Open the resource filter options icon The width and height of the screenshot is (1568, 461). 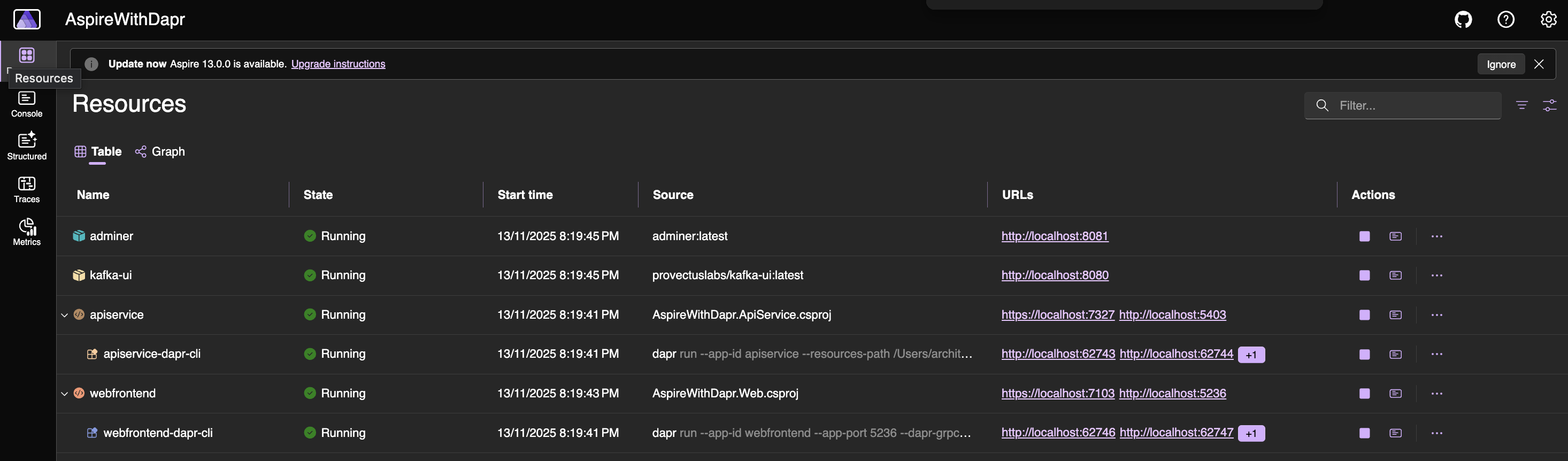1521,105
